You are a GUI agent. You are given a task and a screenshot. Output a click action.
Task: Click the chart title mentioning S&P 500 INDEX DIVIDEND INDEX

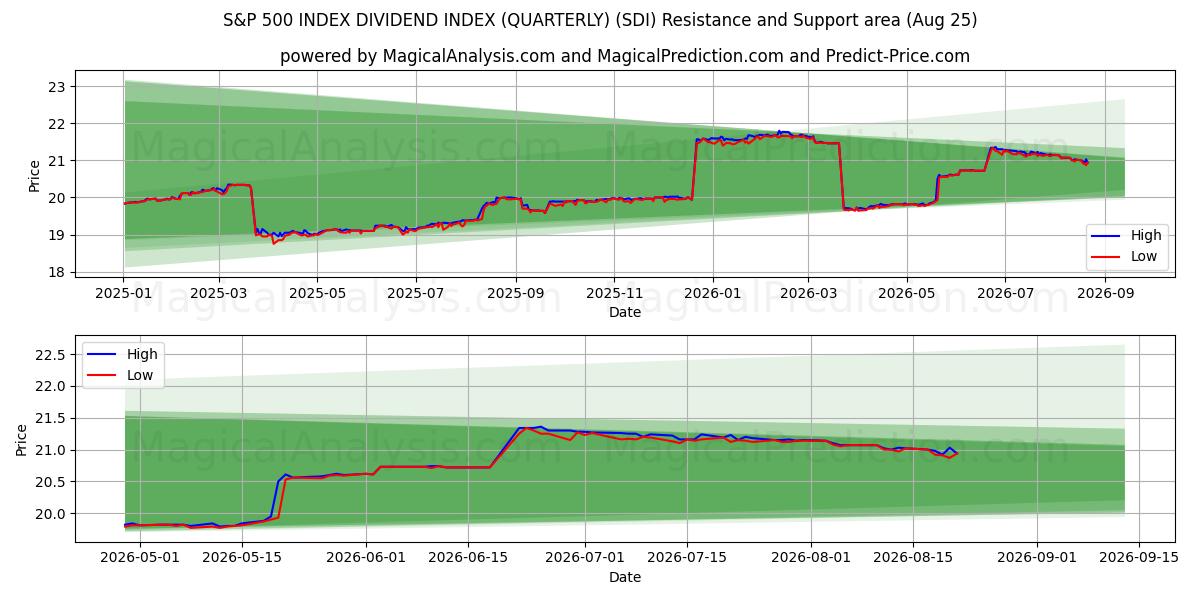pos(600,20)
